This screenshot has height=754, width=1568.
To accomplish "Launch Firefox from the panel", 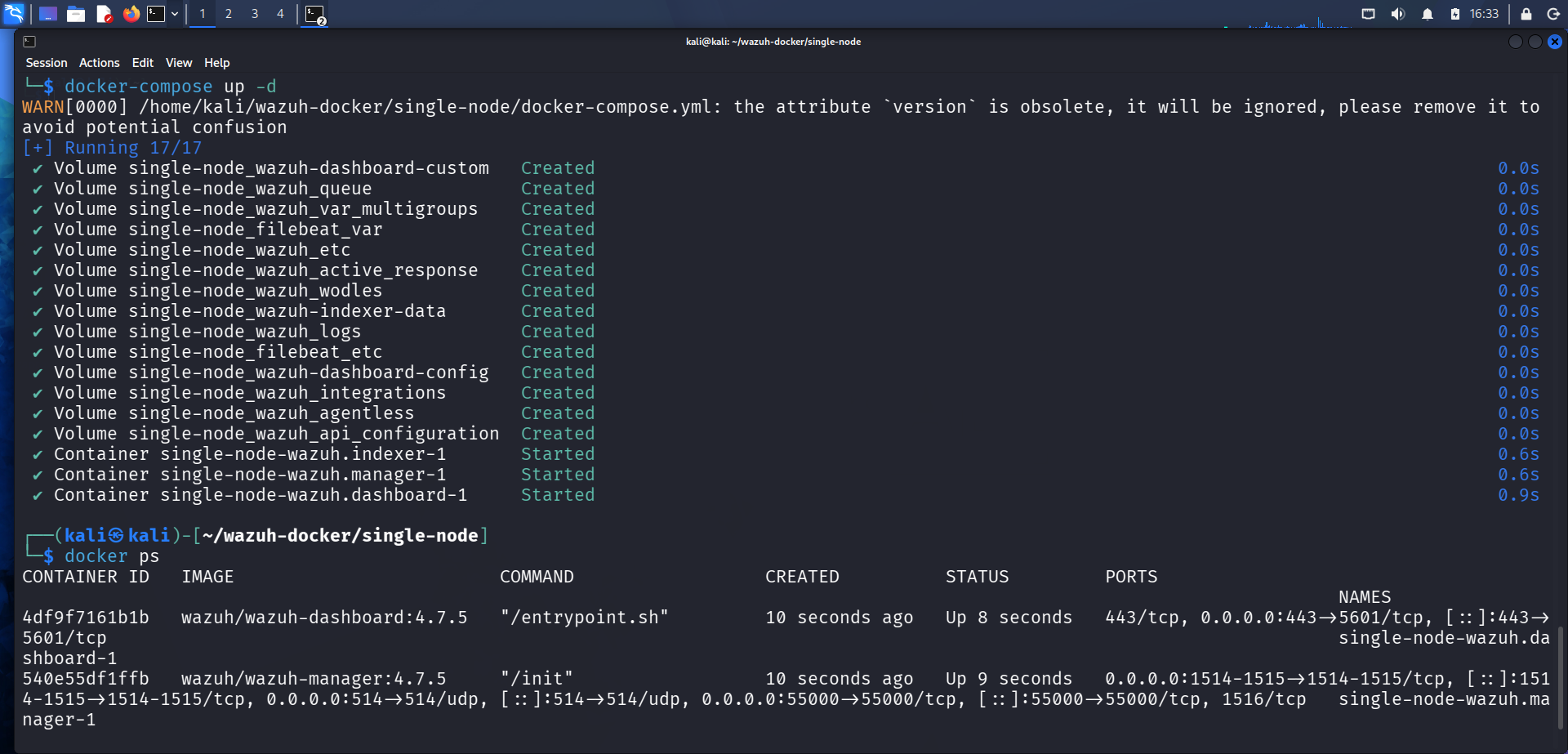I will click(x=131, y=14).
